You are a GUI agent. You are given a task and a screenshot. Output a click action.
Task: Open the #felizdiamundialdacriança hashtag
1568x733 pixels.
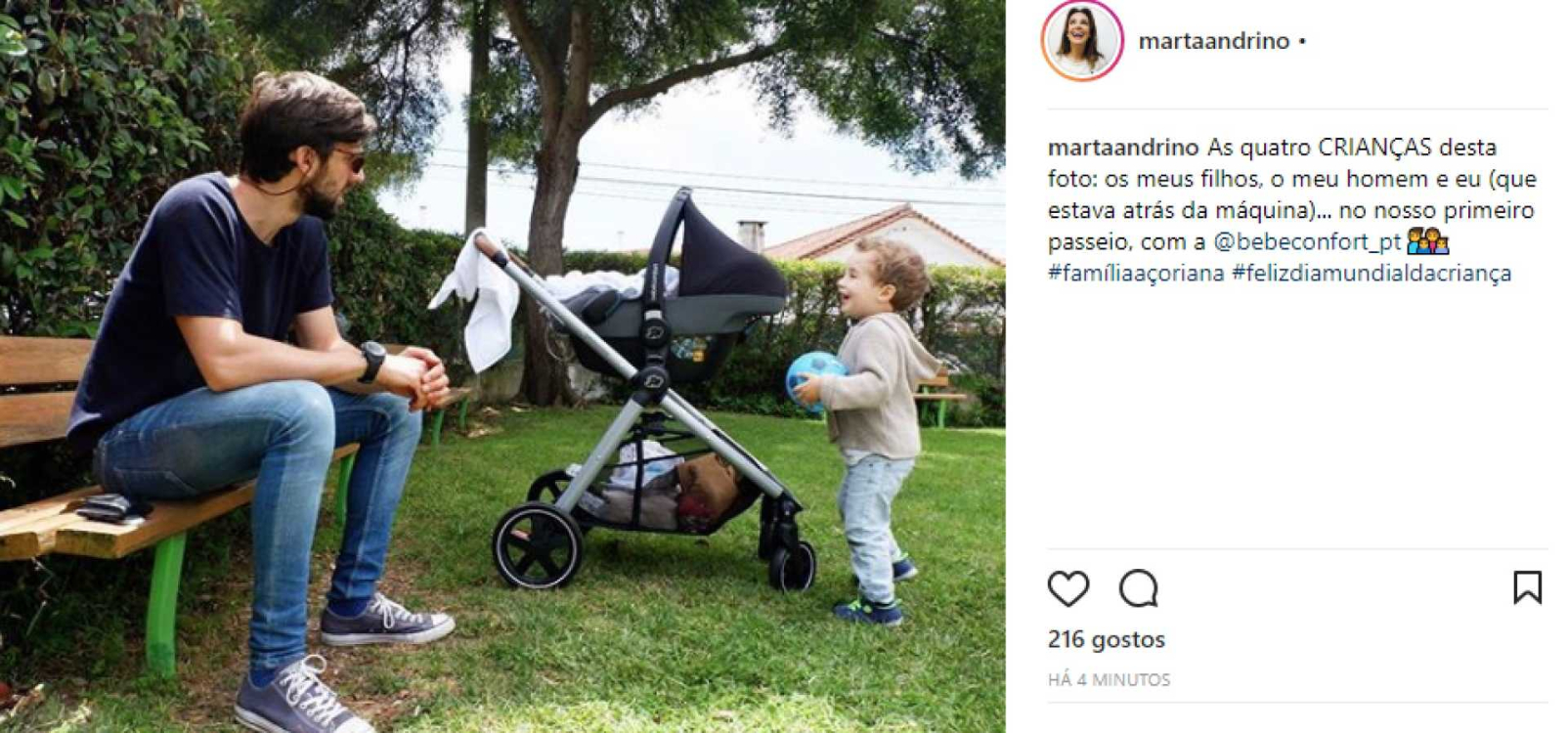[x=1372, y=273]
